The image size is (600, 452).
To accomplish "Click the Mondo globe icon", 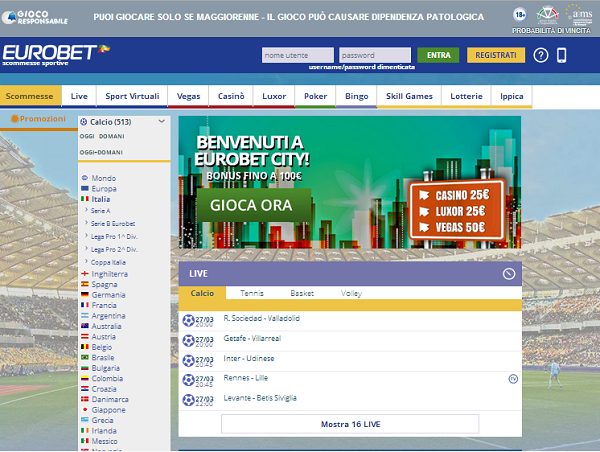I will 85,178.
